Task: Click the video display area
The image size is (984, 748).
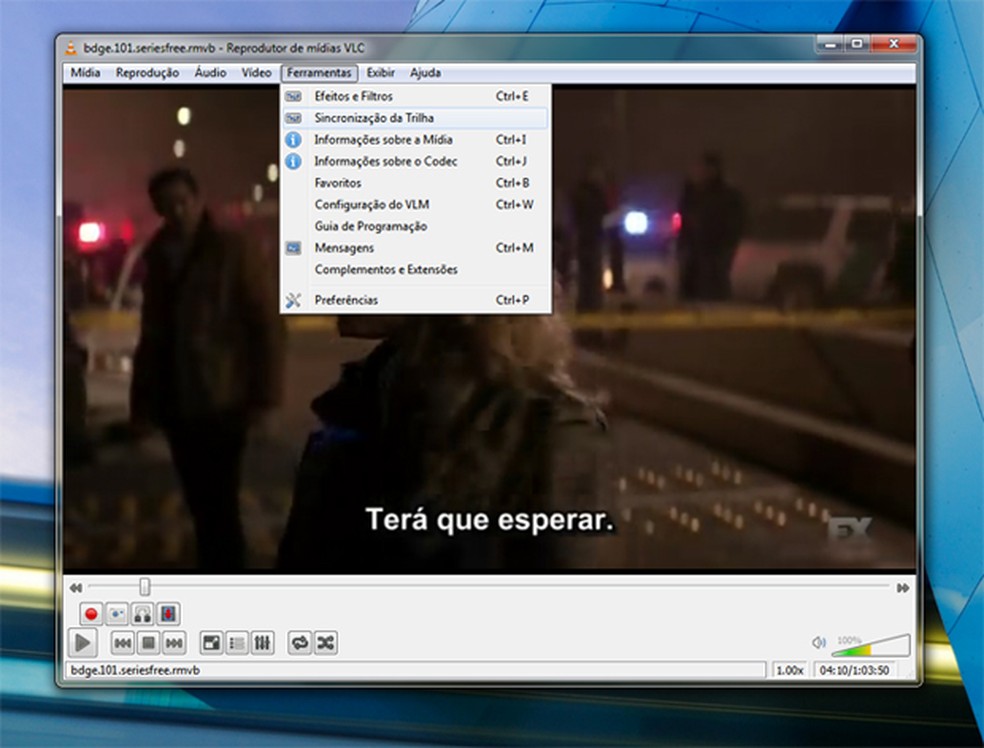Action: click(489, 329)
